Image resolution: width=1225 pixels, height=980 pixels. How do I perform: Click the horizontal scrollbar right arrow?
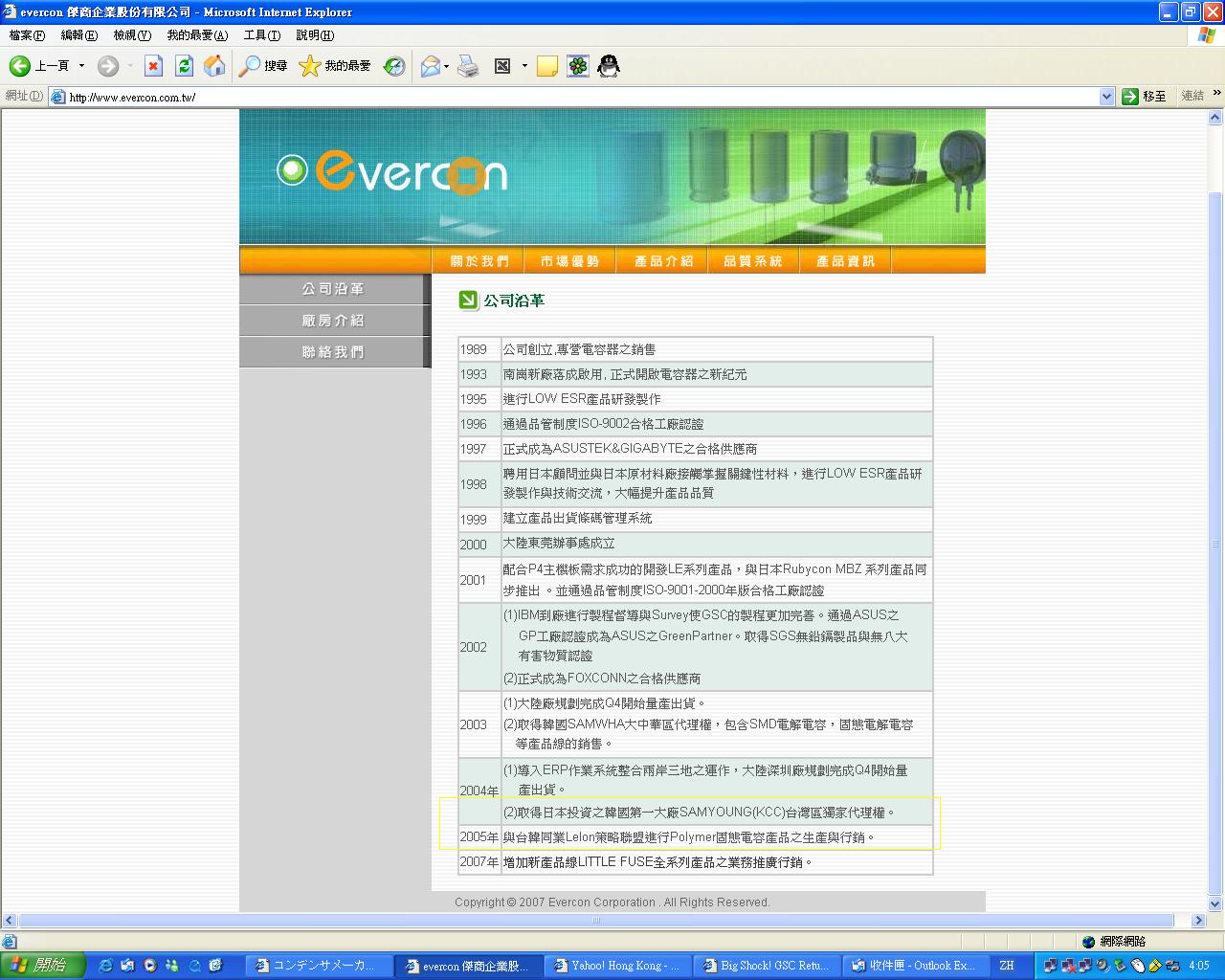[x=1197, y=921]
